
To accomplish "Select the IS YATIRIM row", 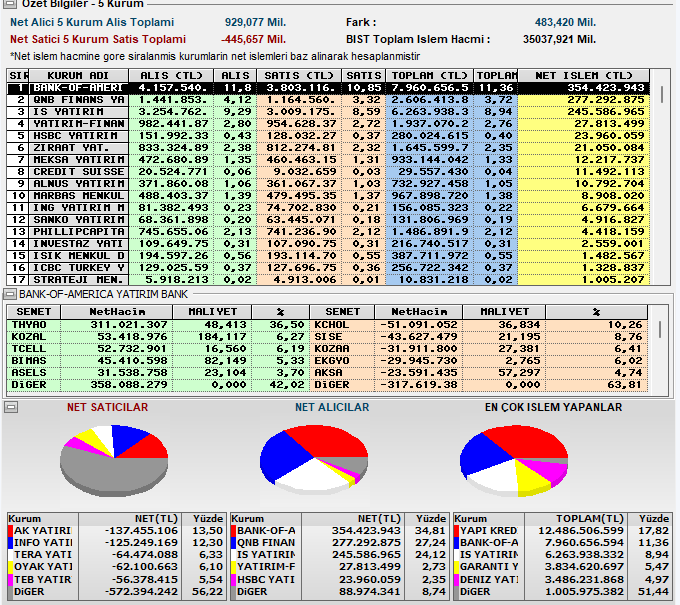I will coord(328,112).
